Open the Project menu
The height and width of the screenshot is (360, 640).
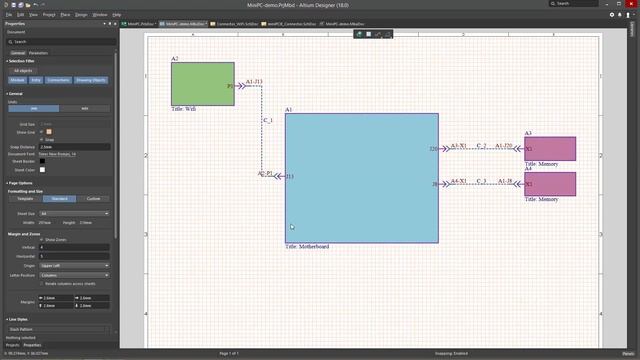[49, 15]
